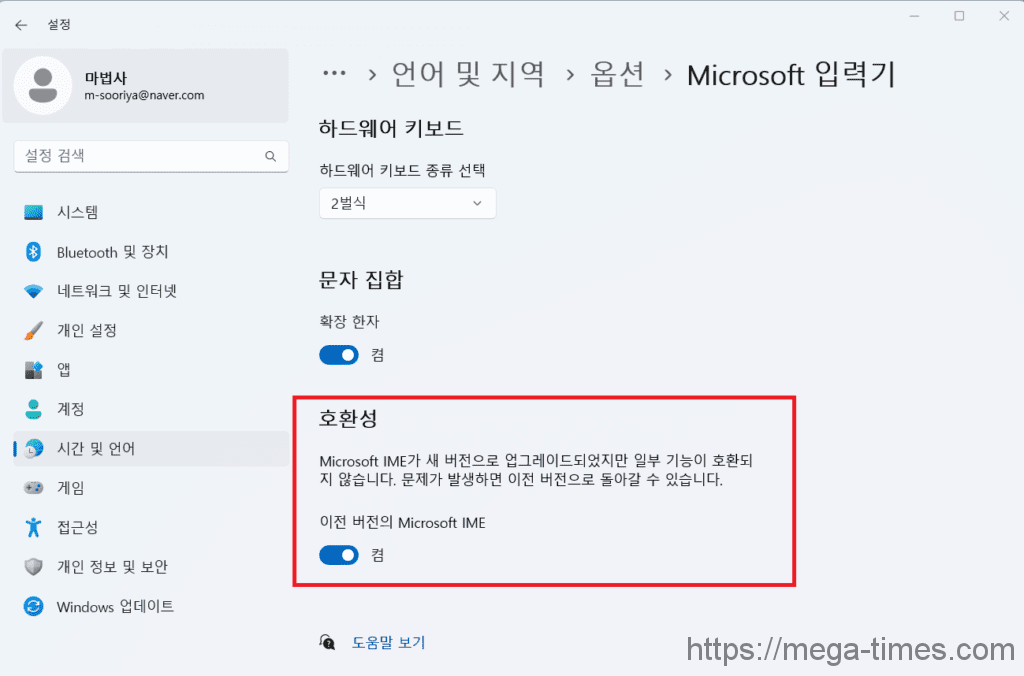This screenshot has height=676, width=1024.
Task: Open the Apps icon in sidebar
Action: (x=34, y=370)
